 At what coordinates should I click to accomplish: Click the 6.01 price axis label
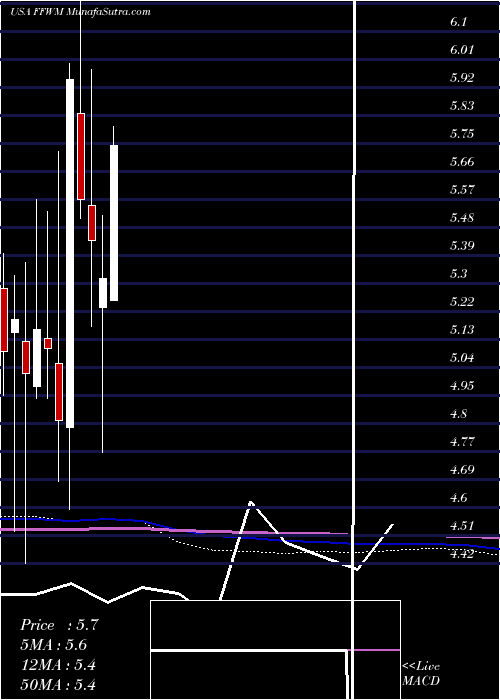pyautogui.click(x=462, y=50)
